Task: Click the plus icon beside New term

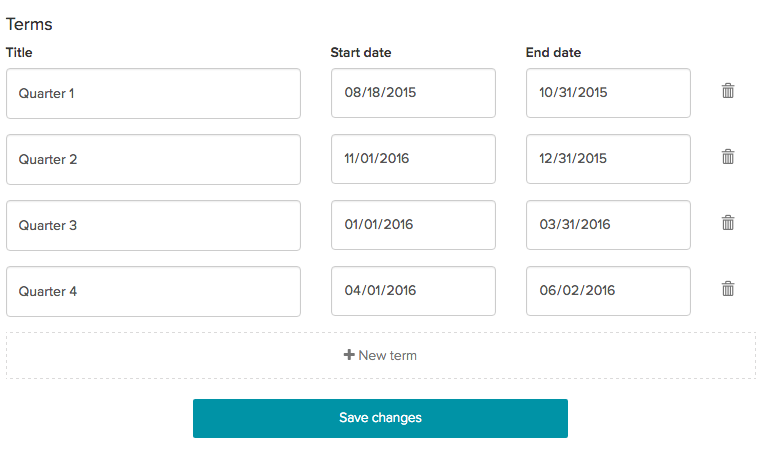Action: tap(349, 355)
